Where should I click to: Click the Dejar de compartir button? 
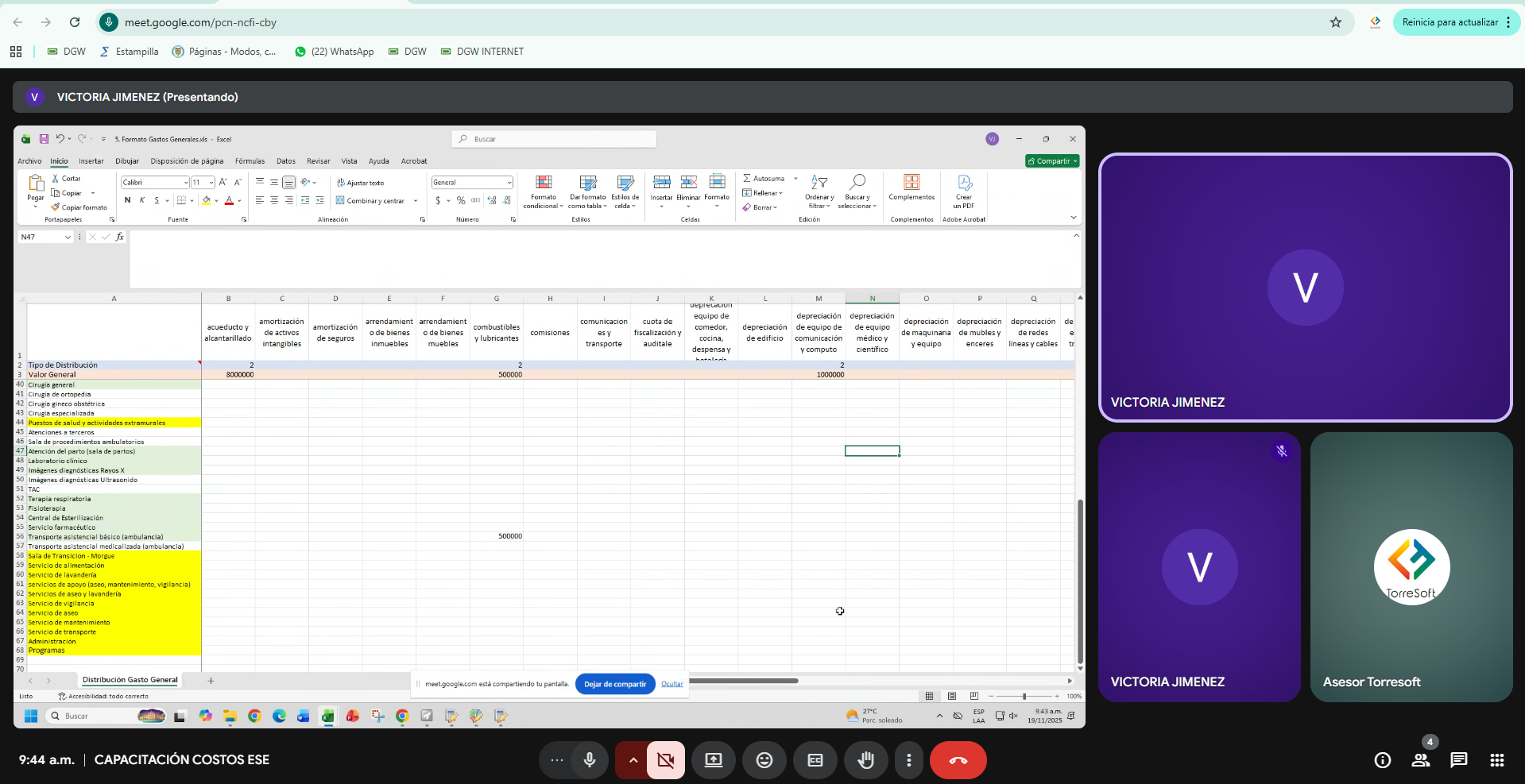[614, 684]
